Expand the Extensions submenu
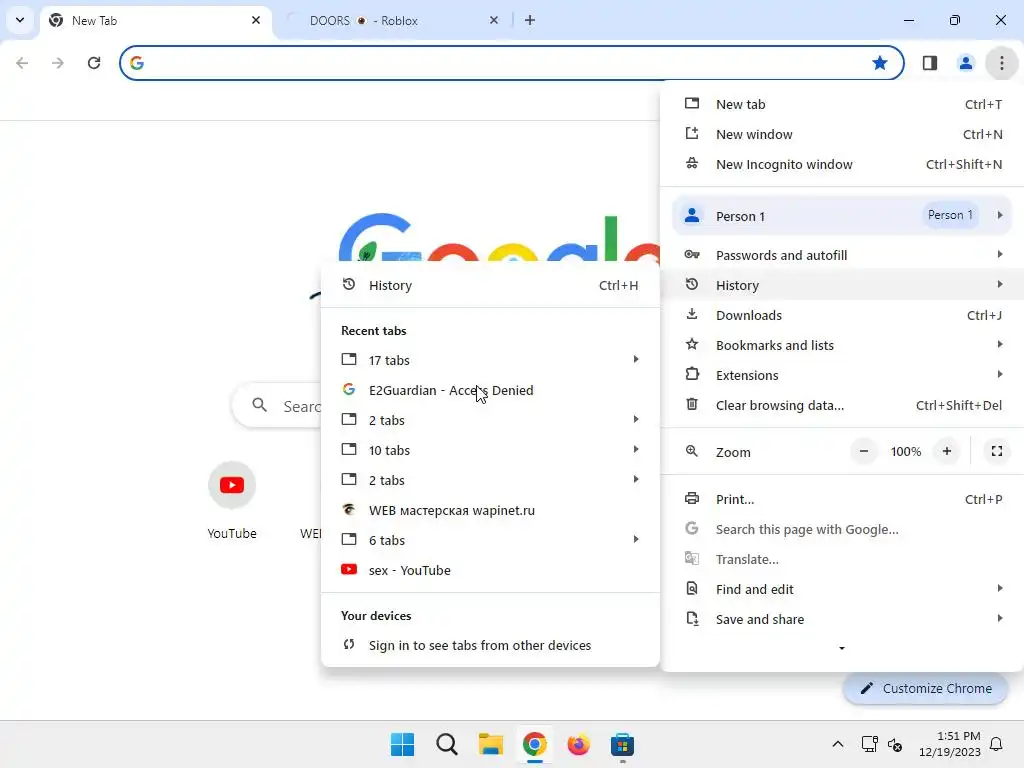 click(x=842, y=376)
